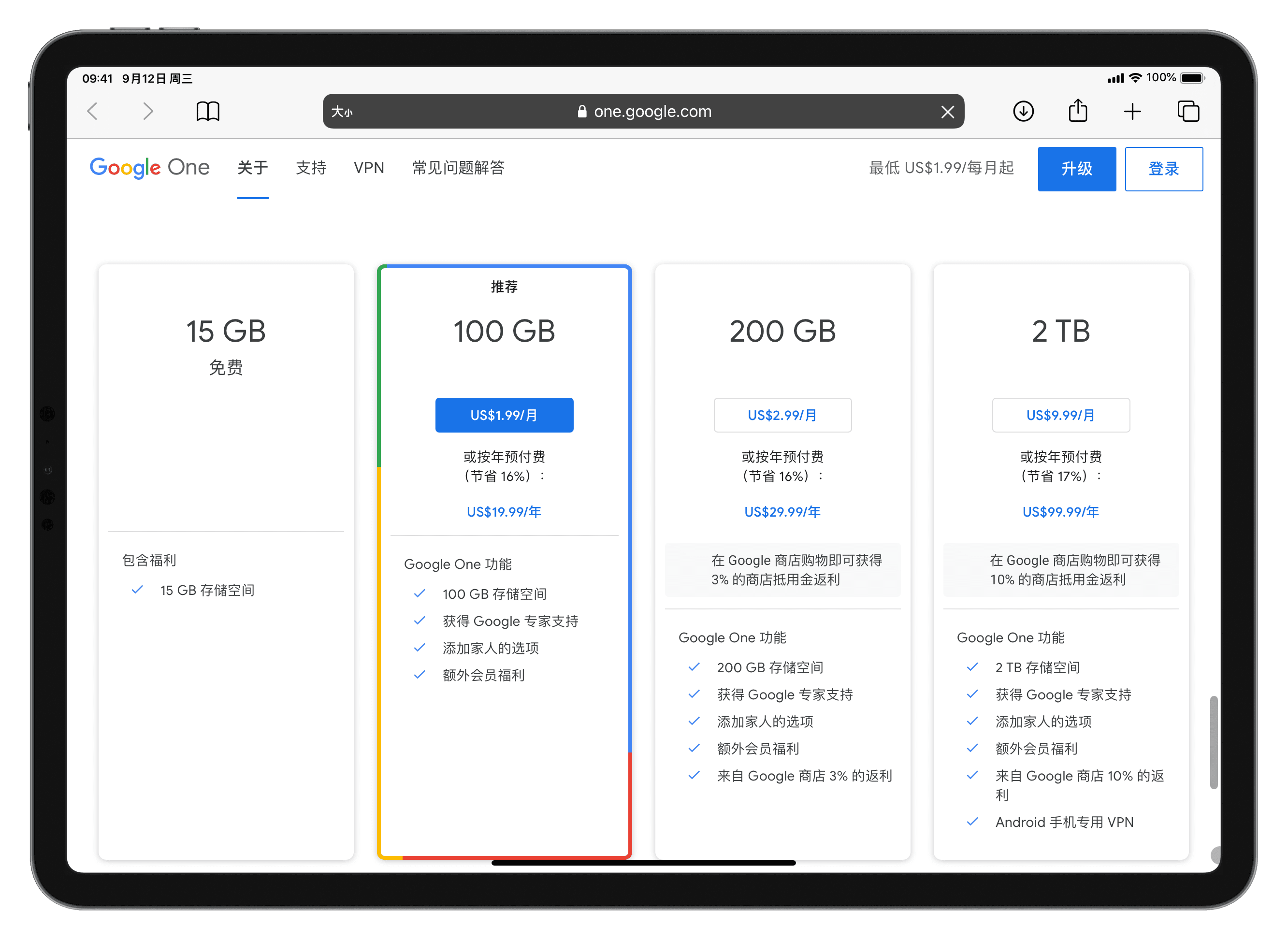Open the 关于 tab
The height and width of the screenshot is (940, 1288).
pos(253,167)
